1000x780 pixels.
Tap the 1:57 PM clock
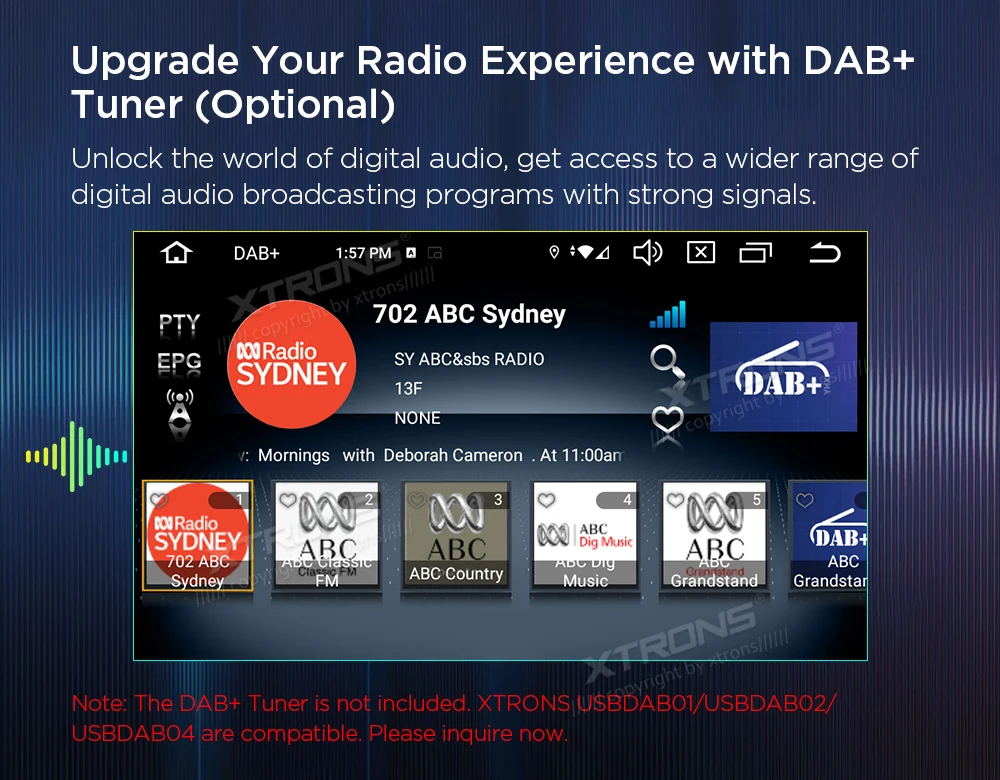[364, 253]
